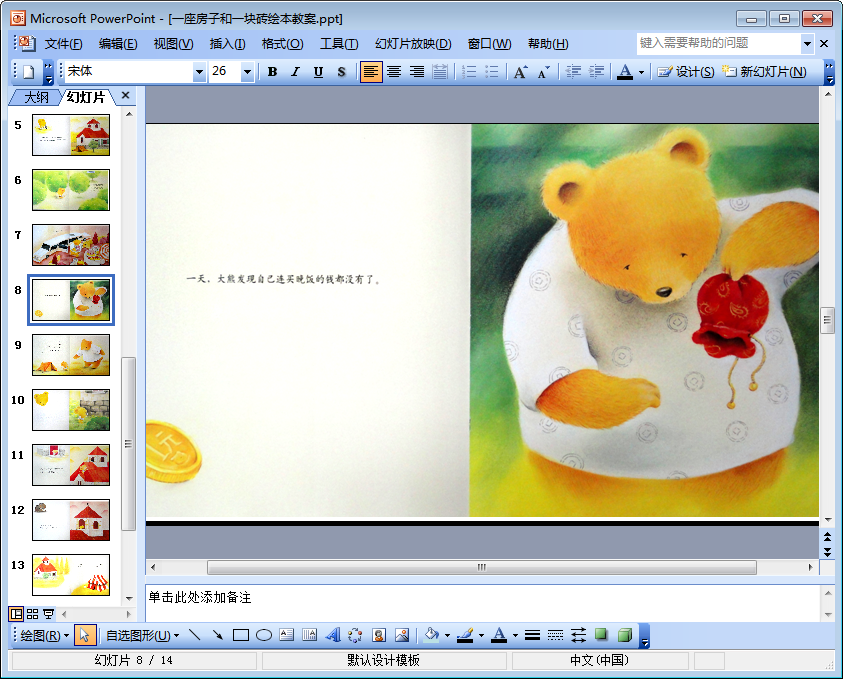
Task: Choose line style icon
Action: tap(532, 635)
